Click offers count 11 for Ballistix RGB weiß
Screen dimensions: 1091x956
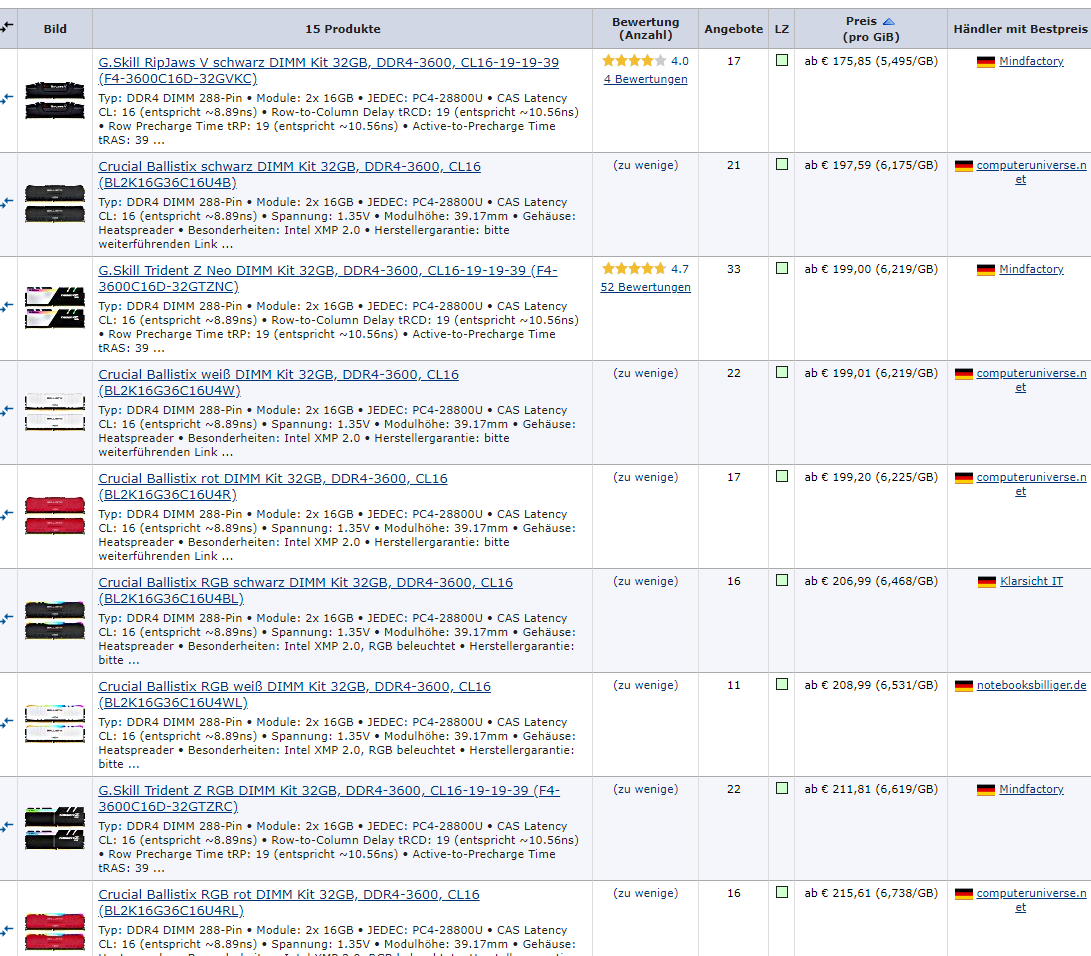pos(733,685)
